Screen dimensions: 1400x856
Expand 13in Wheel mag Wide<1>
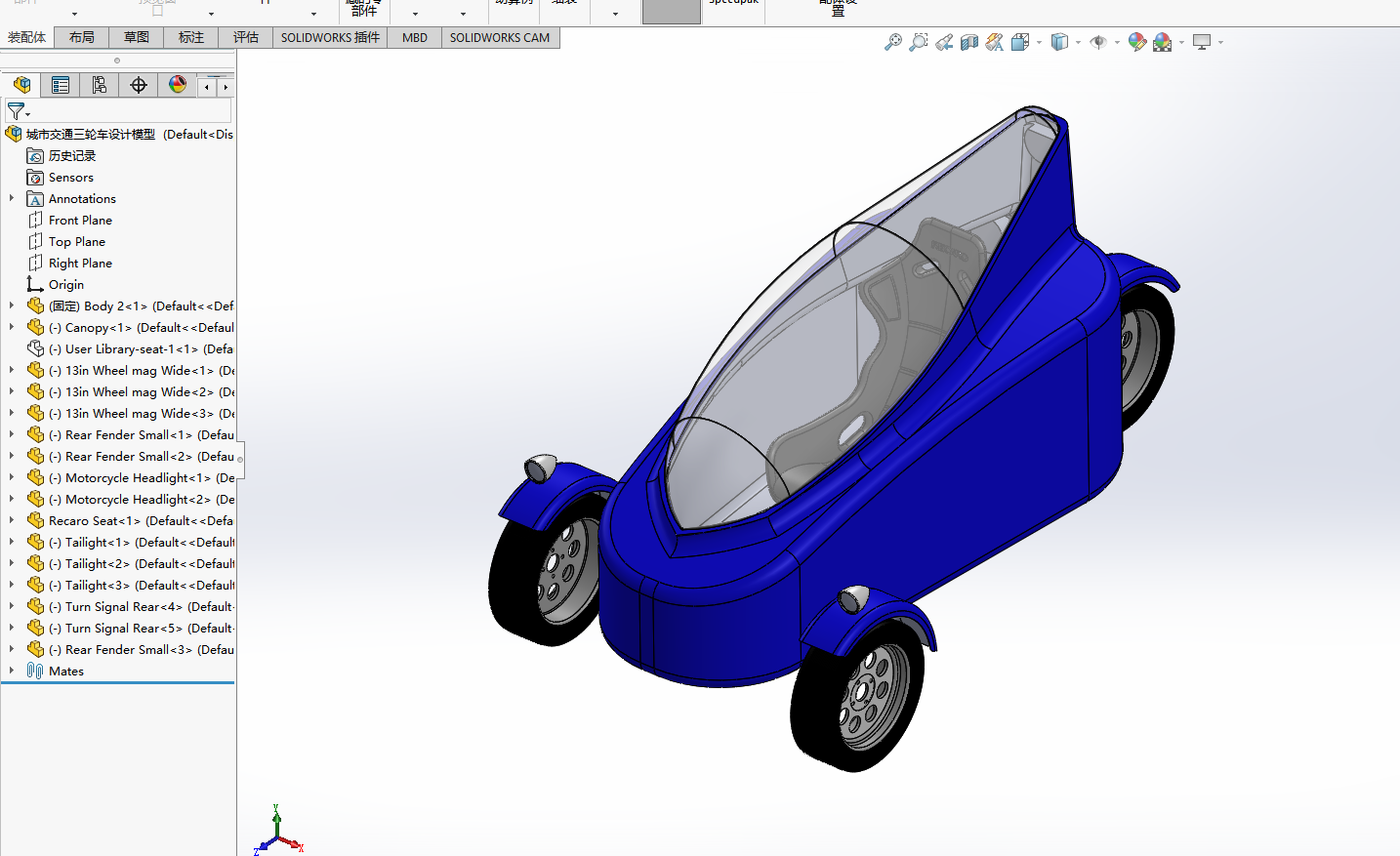(x=12, y=370)
